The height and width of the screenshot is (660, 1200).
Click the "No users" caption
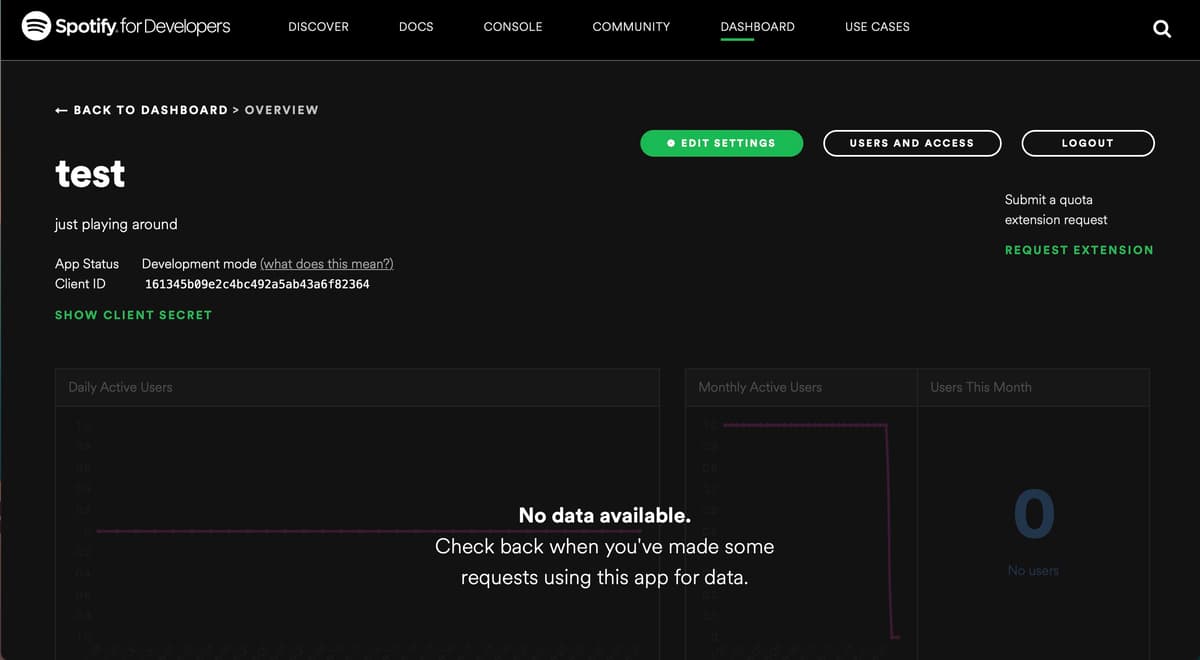pos(1033,571)
